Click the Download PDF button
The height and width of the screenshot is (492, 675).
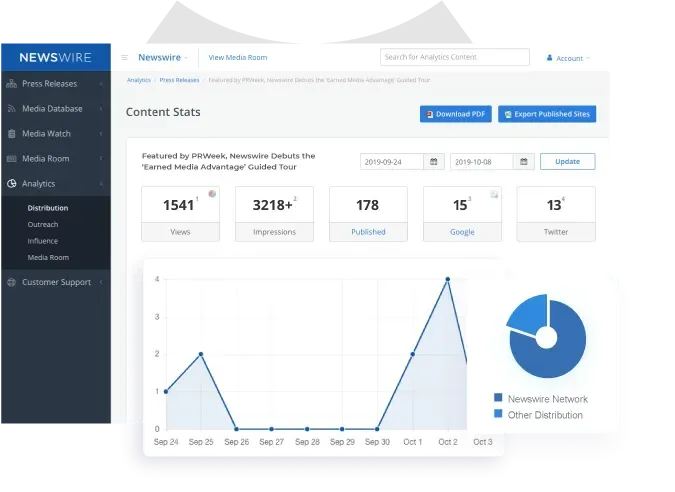coord(455,114)
